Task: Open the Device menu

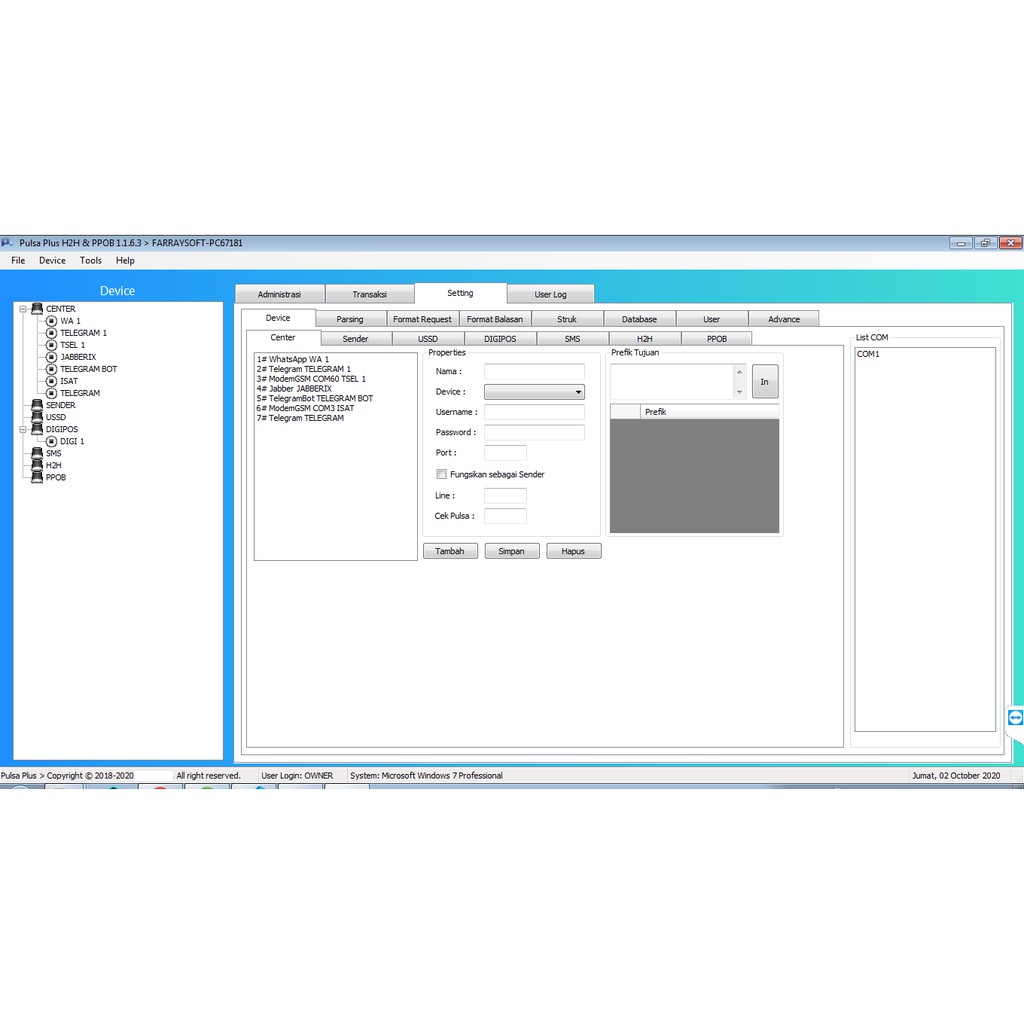Action: pos(52,260)
